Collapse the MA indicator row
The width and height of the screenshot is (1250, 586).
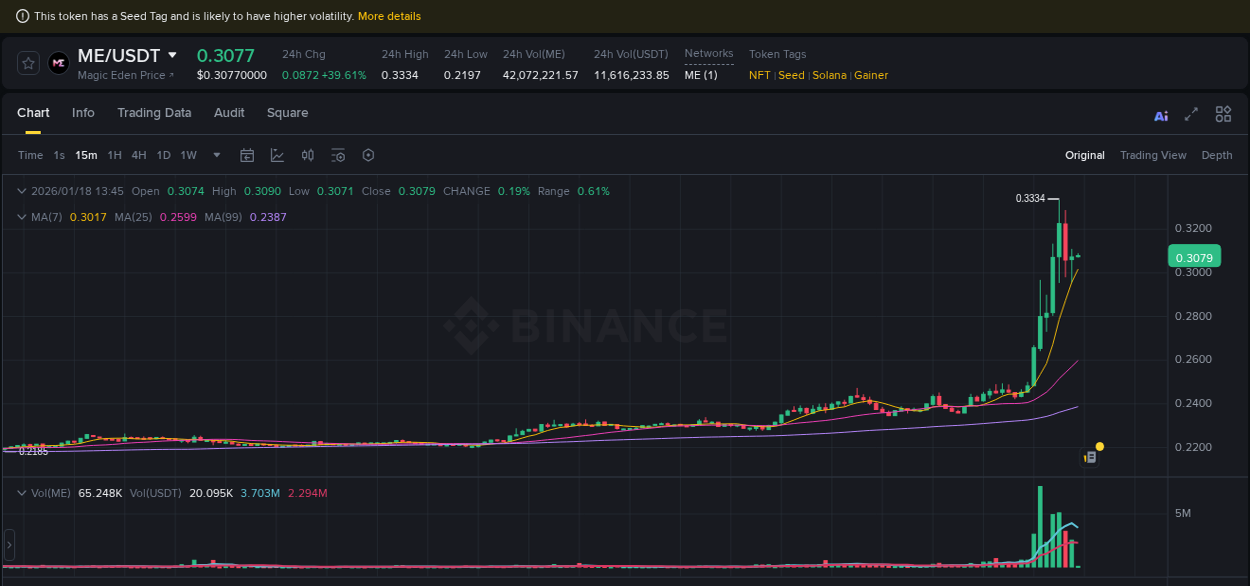[21, 216]
